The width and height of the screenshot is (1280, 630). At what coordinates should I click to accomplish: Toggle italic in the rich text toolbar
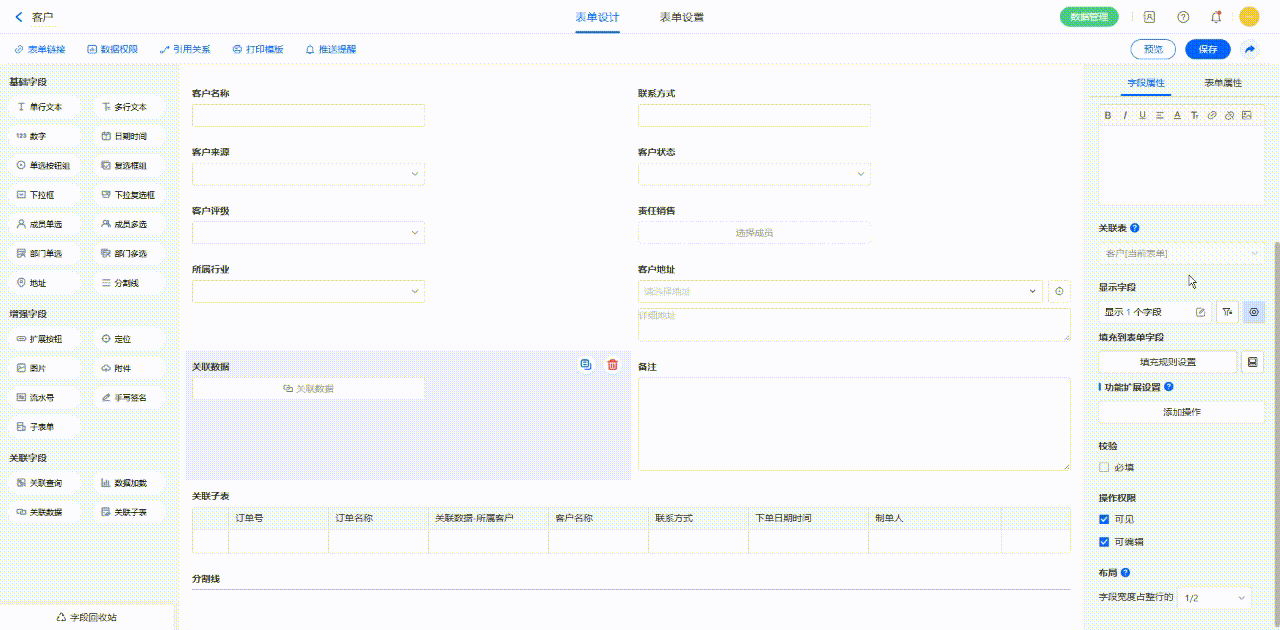coord(1125,115)
